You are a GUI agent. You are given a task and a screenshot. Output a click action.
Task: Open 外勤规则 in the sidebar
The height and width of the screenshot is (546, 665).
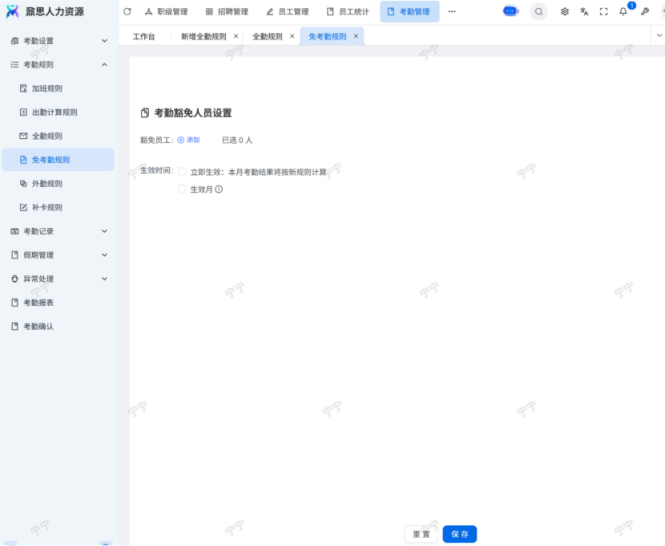pyautogui.click(x=47, y=184)
